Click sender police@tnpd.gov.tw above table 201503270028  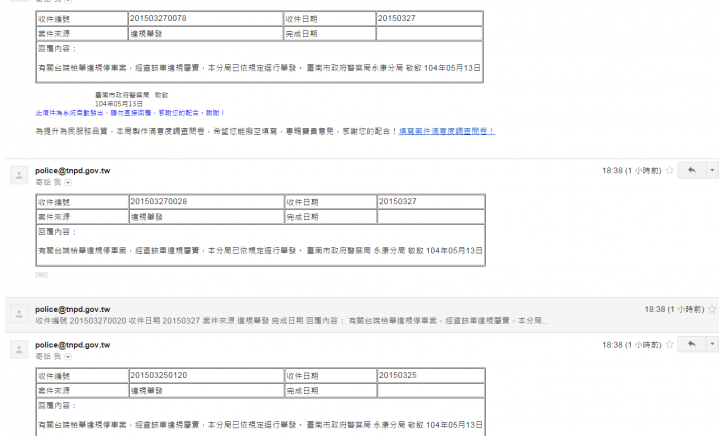point(73,171)
